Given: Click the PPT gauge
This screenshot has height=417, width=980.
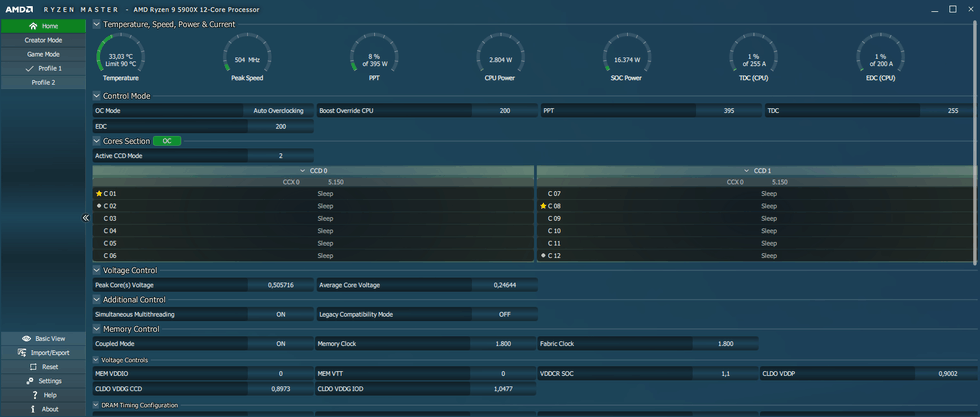Looking at the screenshot, I should (x=374, y=58).
